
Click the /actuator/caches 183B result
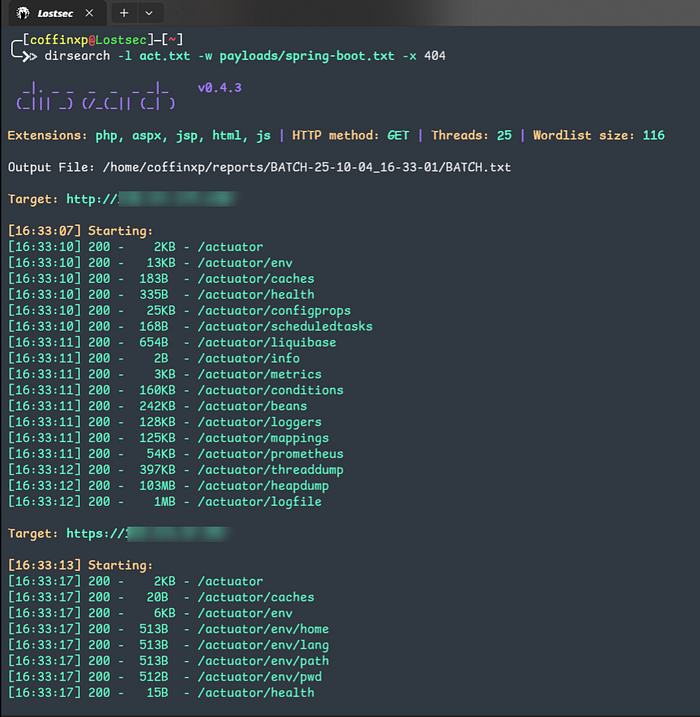pyautogui.click(x=161, y=279)
